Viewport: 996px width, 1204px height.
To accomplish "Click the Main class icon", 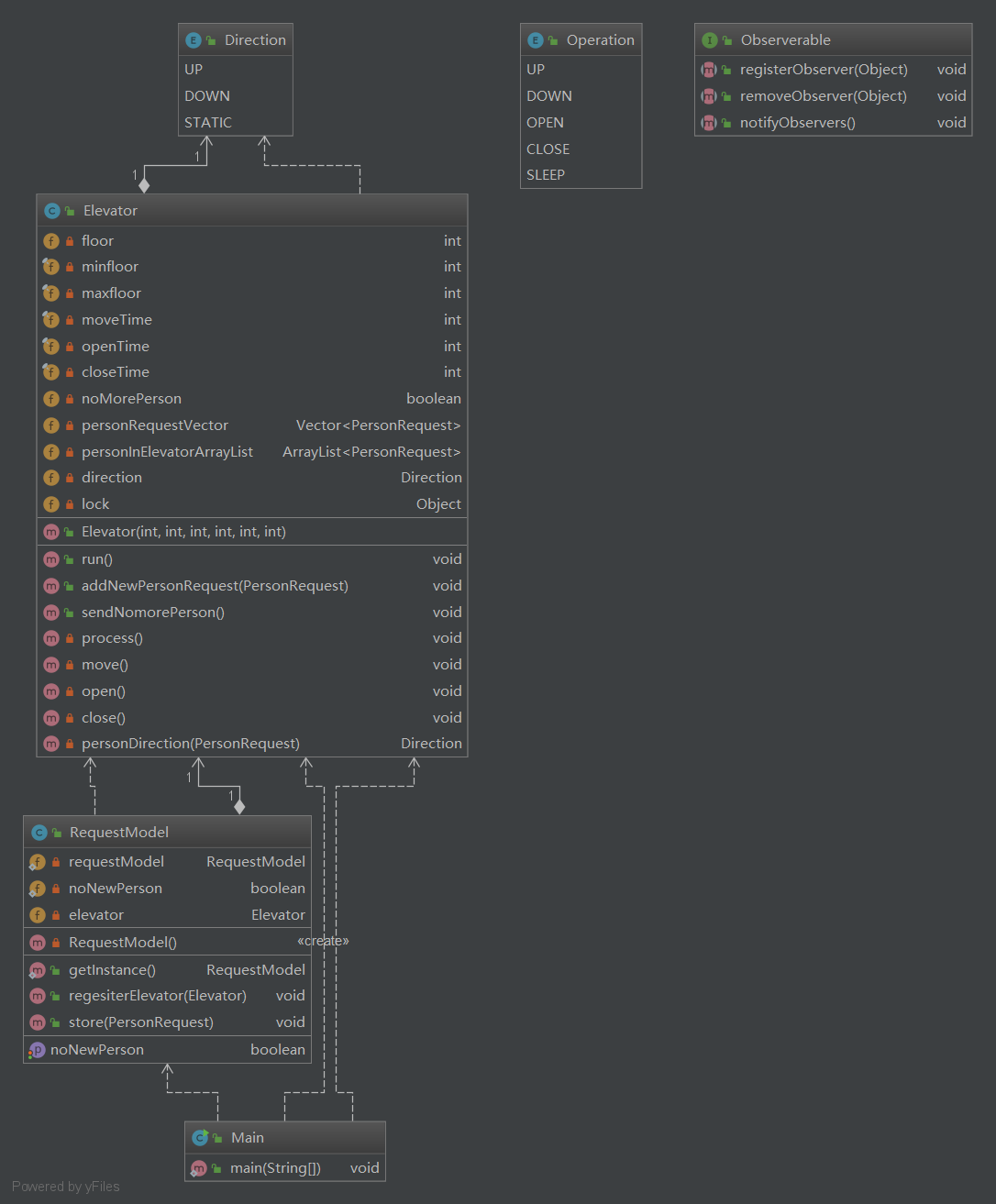I will [x=200, y=1138].
